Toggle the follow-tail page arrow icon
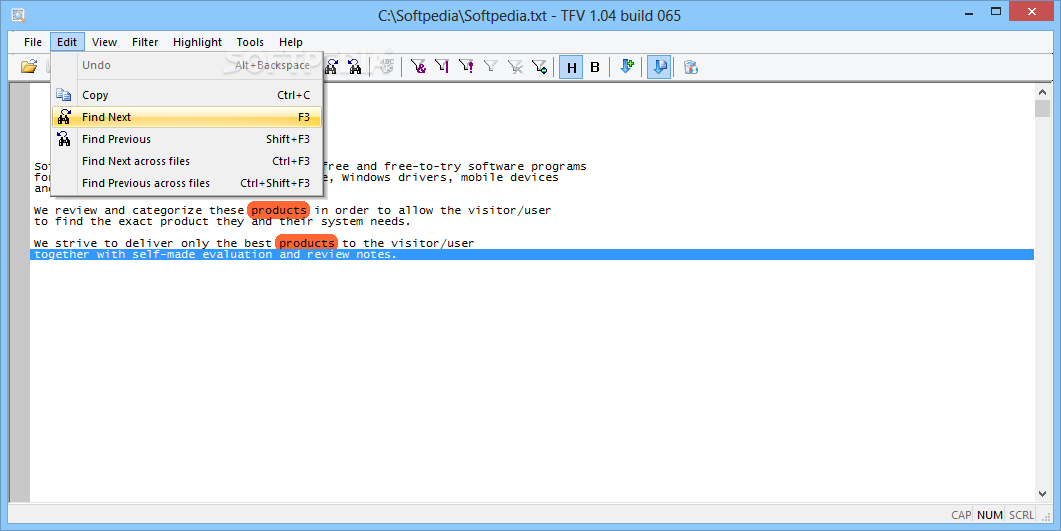Screen dimensions: 1061x531 (x=659, y=67)
